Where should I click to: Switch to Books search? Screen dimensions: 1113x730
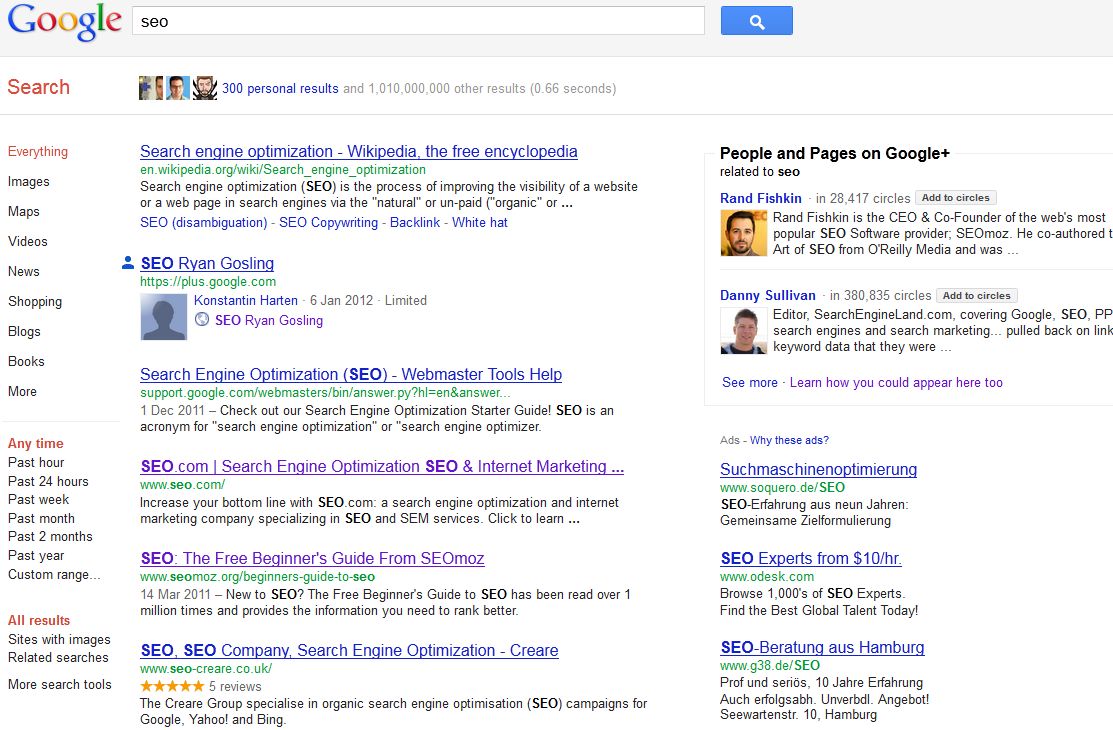[26, 361]
